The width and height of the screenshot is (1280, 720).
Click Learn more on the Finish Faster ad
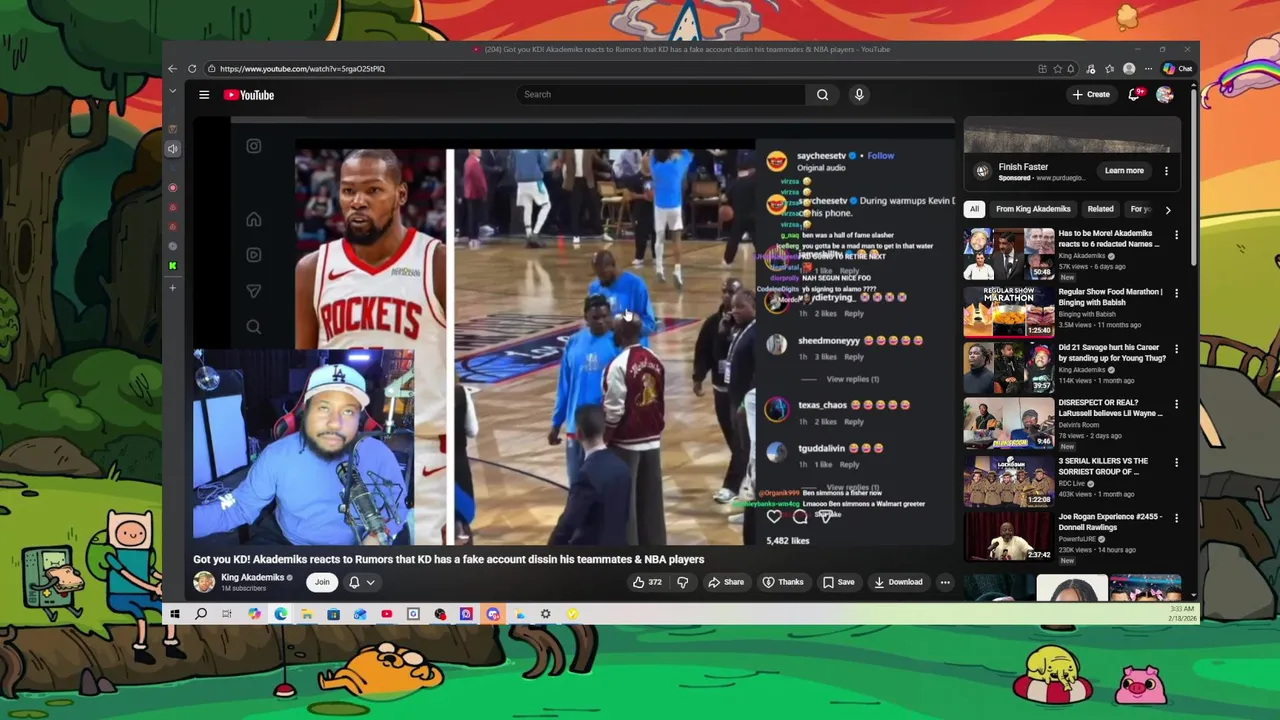1124,171
